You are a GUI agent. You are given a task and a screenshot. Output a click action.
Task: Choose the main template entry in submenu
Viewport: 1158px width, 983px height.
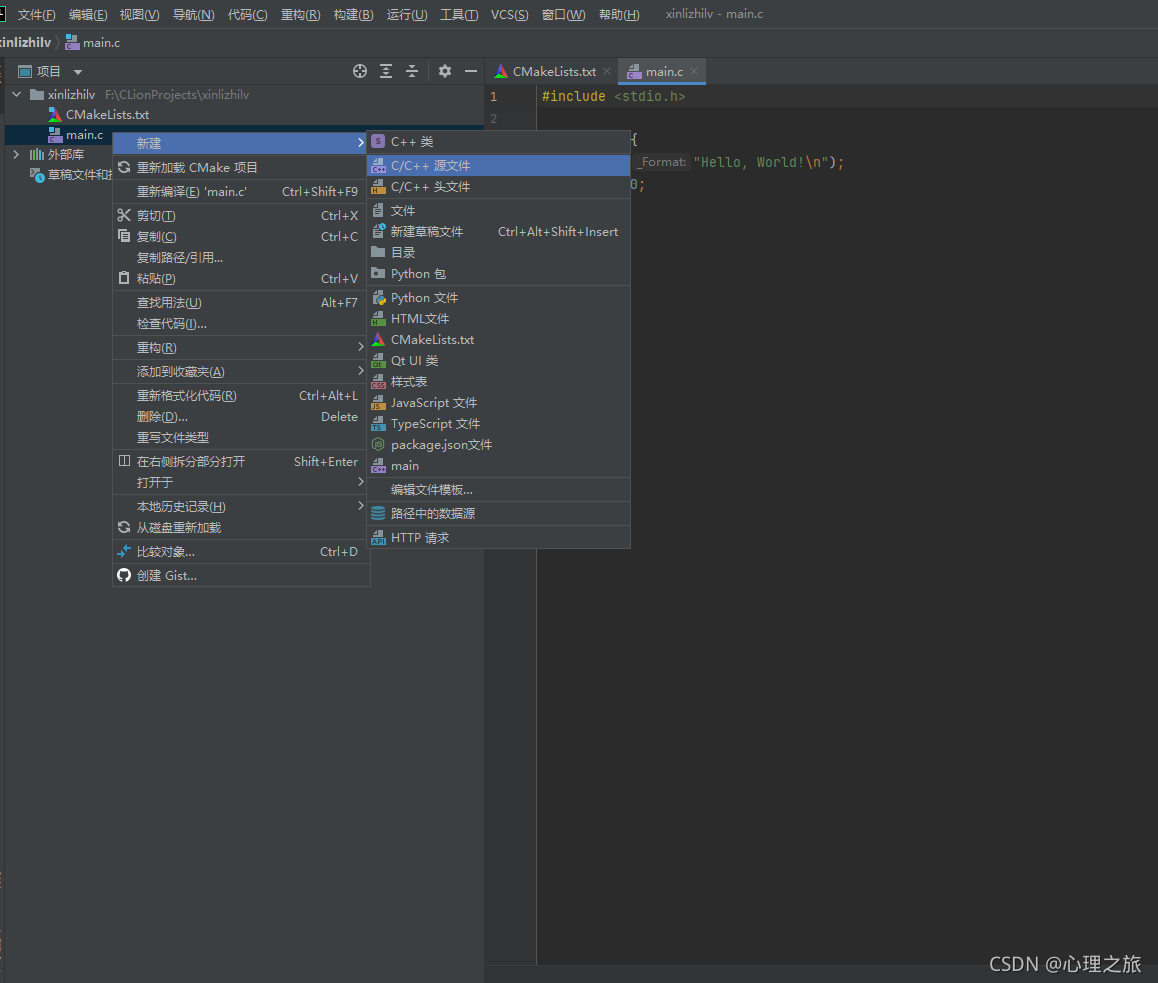click(499, 466)
